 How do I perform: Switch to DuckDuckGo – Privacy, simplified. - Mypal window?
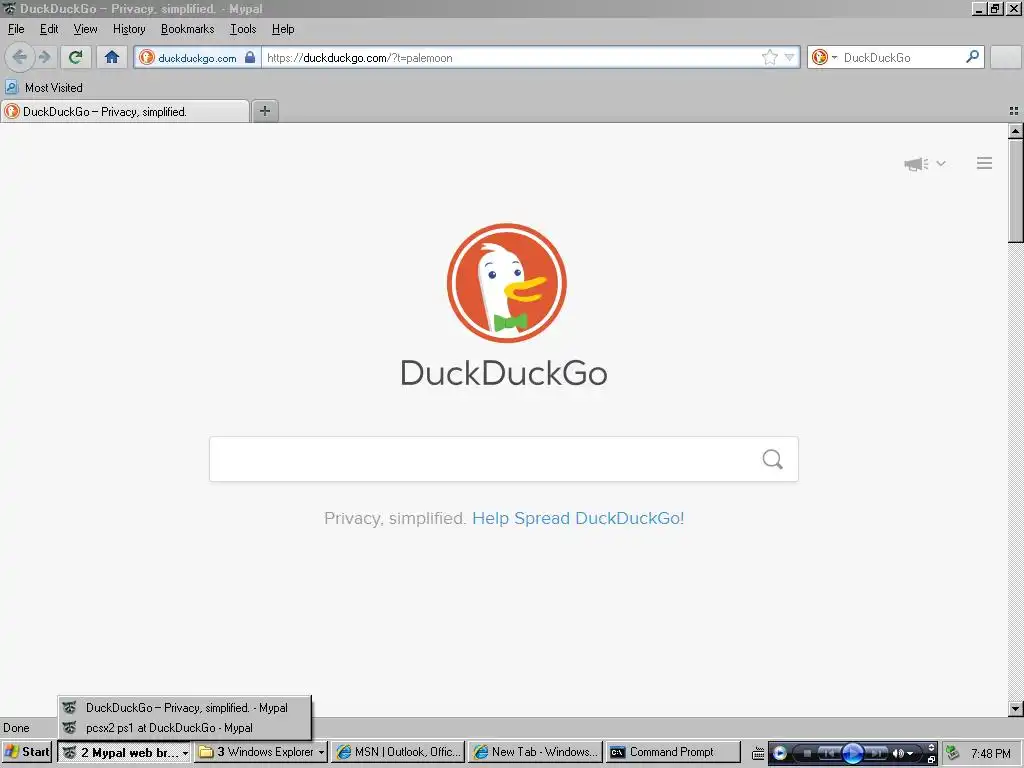(184, 707)
